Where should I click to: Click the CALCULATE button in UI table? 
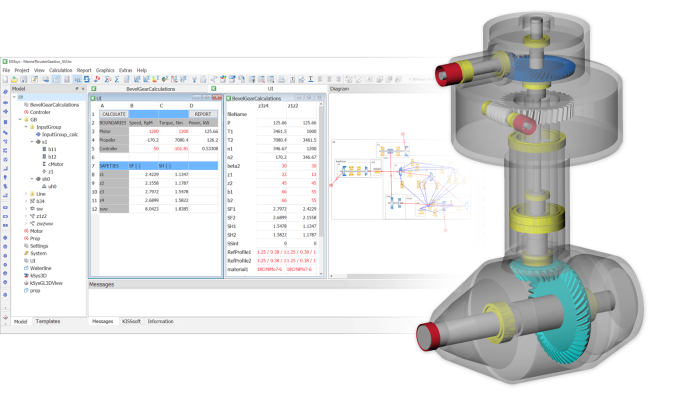point(114,114)
